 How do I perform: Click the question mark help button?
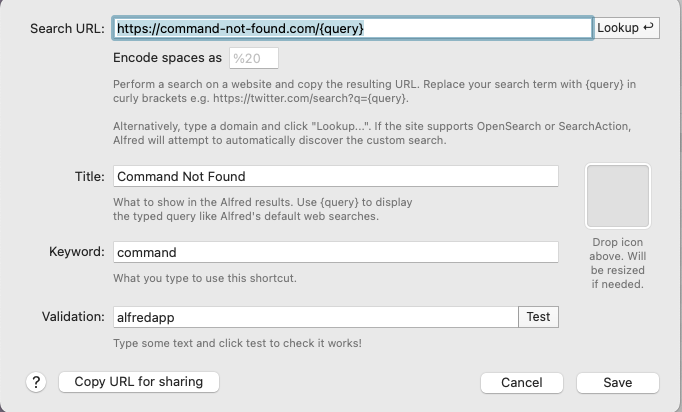click(37, 382)
